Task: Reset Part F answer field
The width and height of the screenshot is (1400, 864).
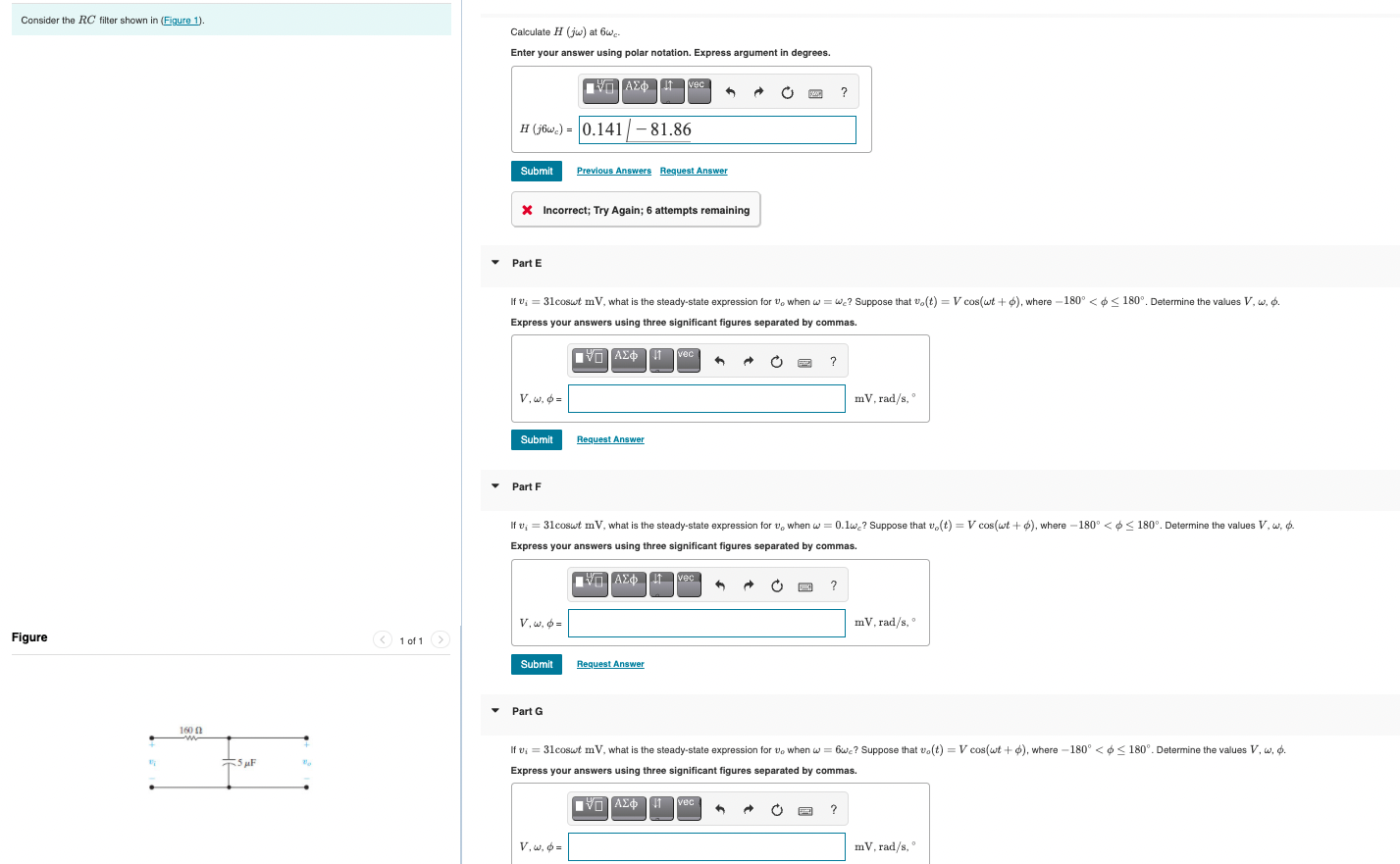Action: click(776, 585)
